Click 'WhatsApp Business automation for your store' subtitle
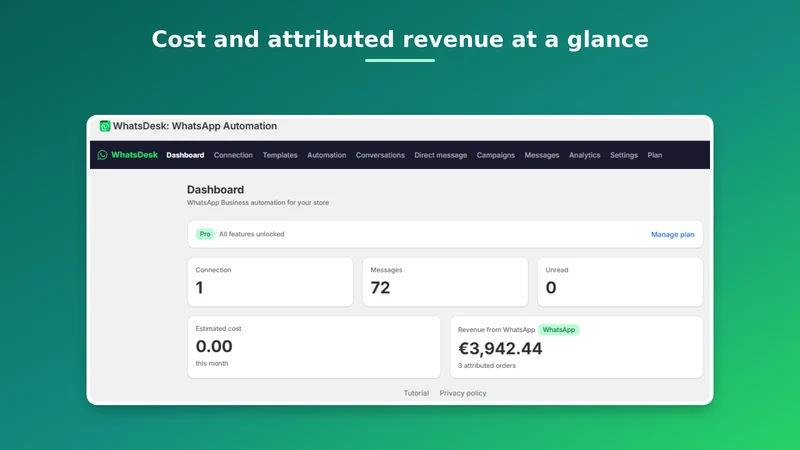The width and height of the screenshot is (800, 450). click(x=258, y=203)
